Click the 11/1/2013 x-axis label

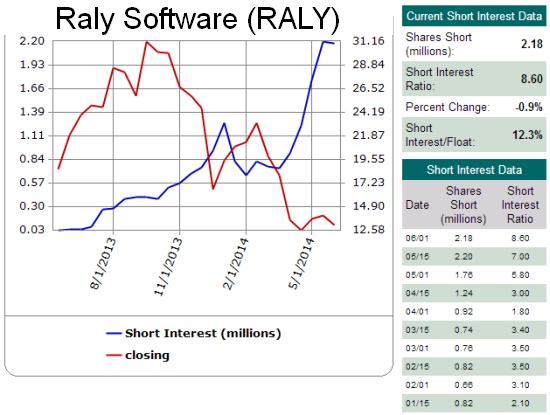[x=168, y=266]
